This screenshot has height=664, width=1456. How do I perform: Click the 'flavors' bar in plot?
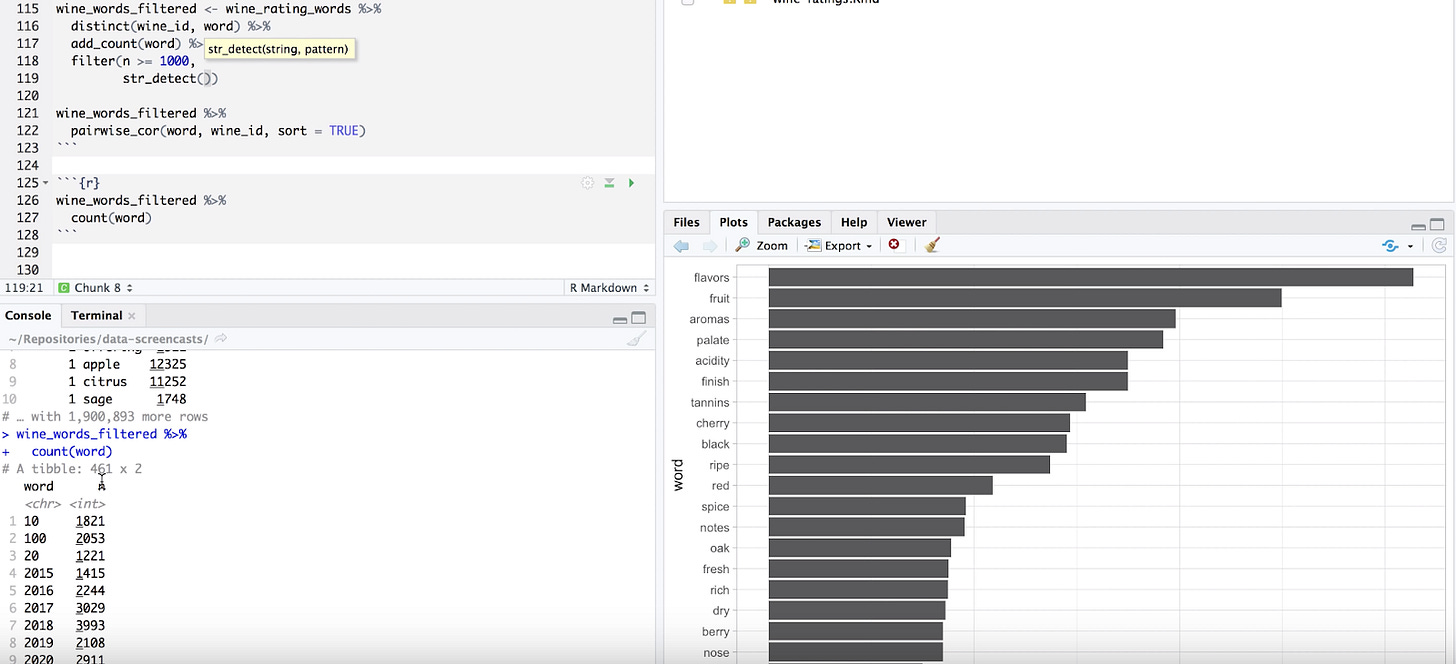pyautogui.click(x=1090, y=277)
